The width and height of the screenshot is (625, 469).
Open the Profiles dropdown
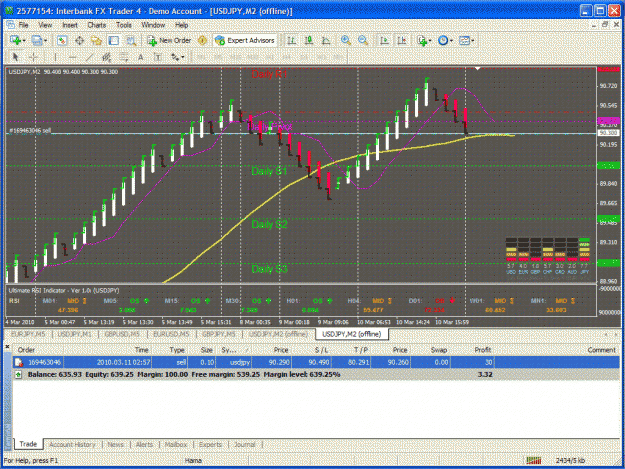(x=39, y=40)
